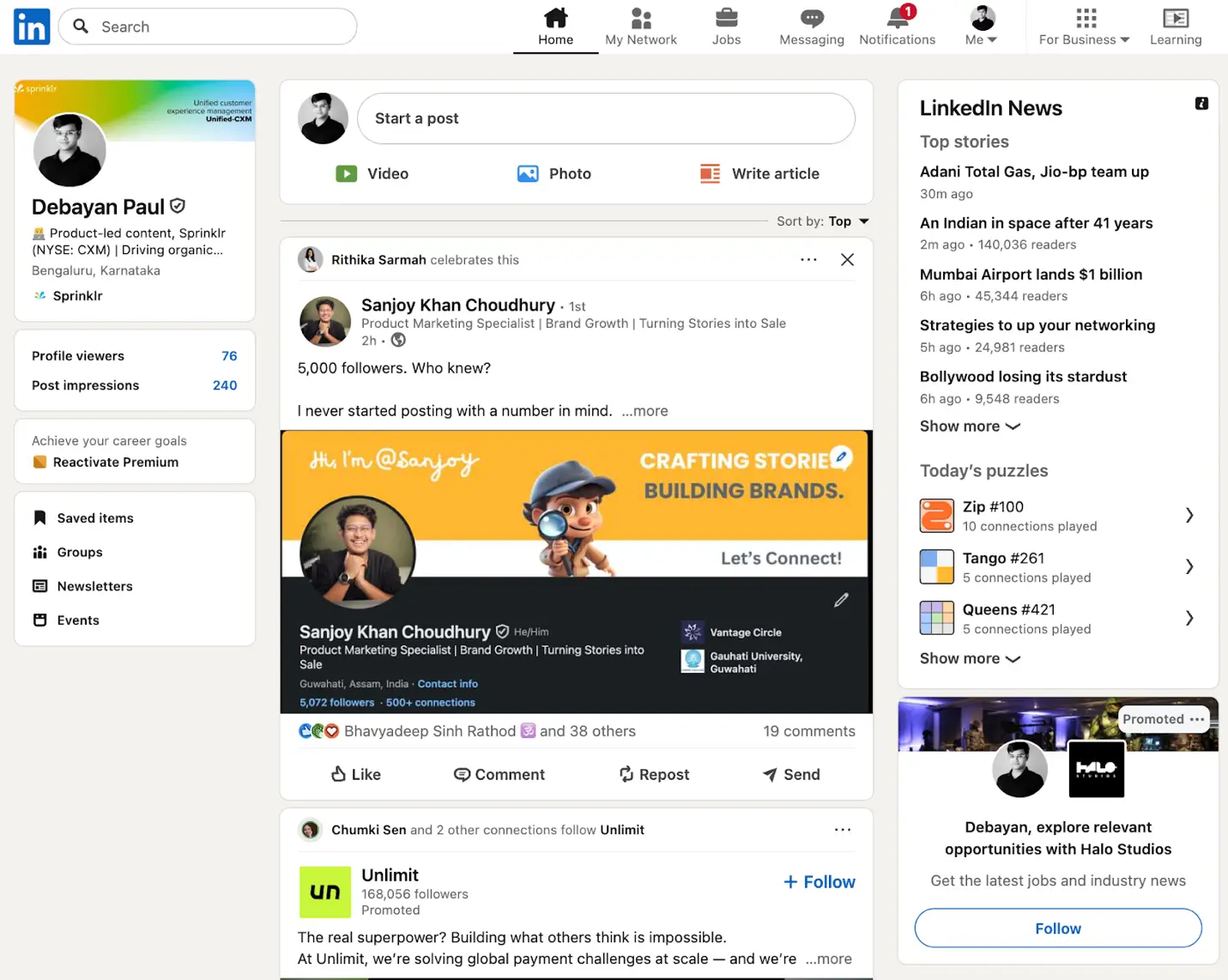The height and width of the screenshot is (980, 1228).
Task: Expand Unlimit post text with ...more
Action: (829, 959)
